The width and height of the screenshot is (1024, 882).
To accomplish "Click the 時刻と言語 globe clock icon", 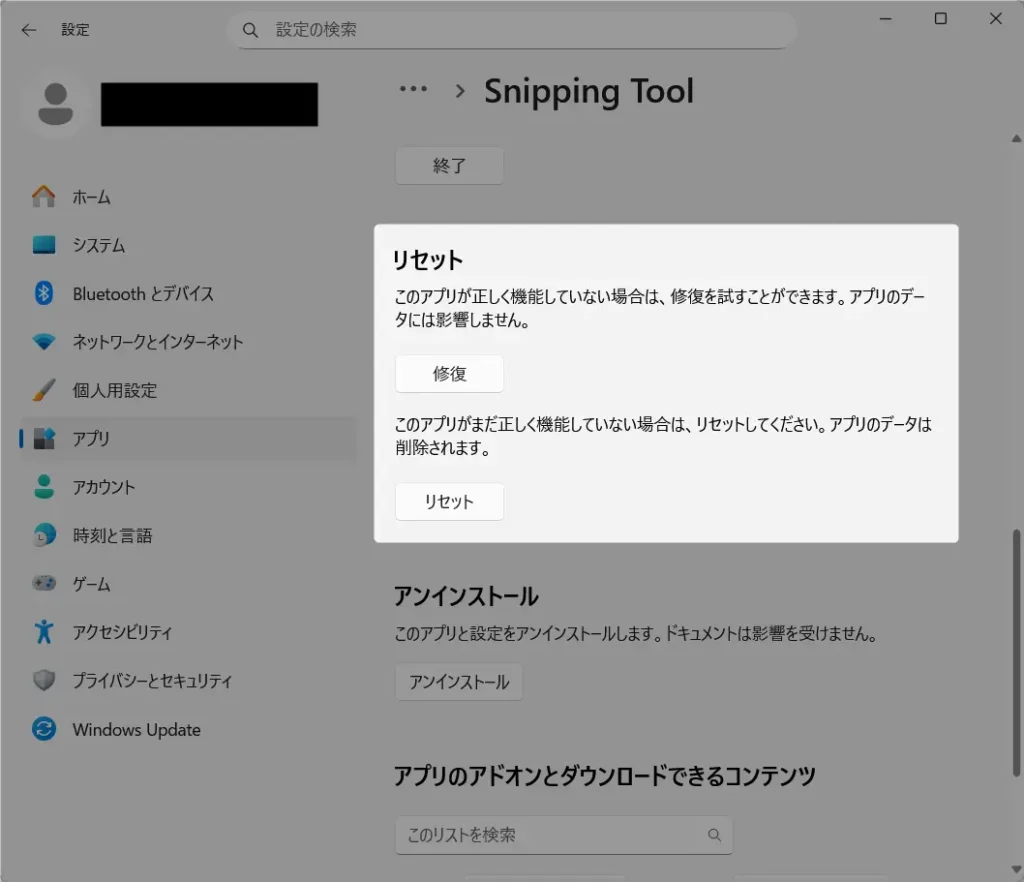I will 44,535.
